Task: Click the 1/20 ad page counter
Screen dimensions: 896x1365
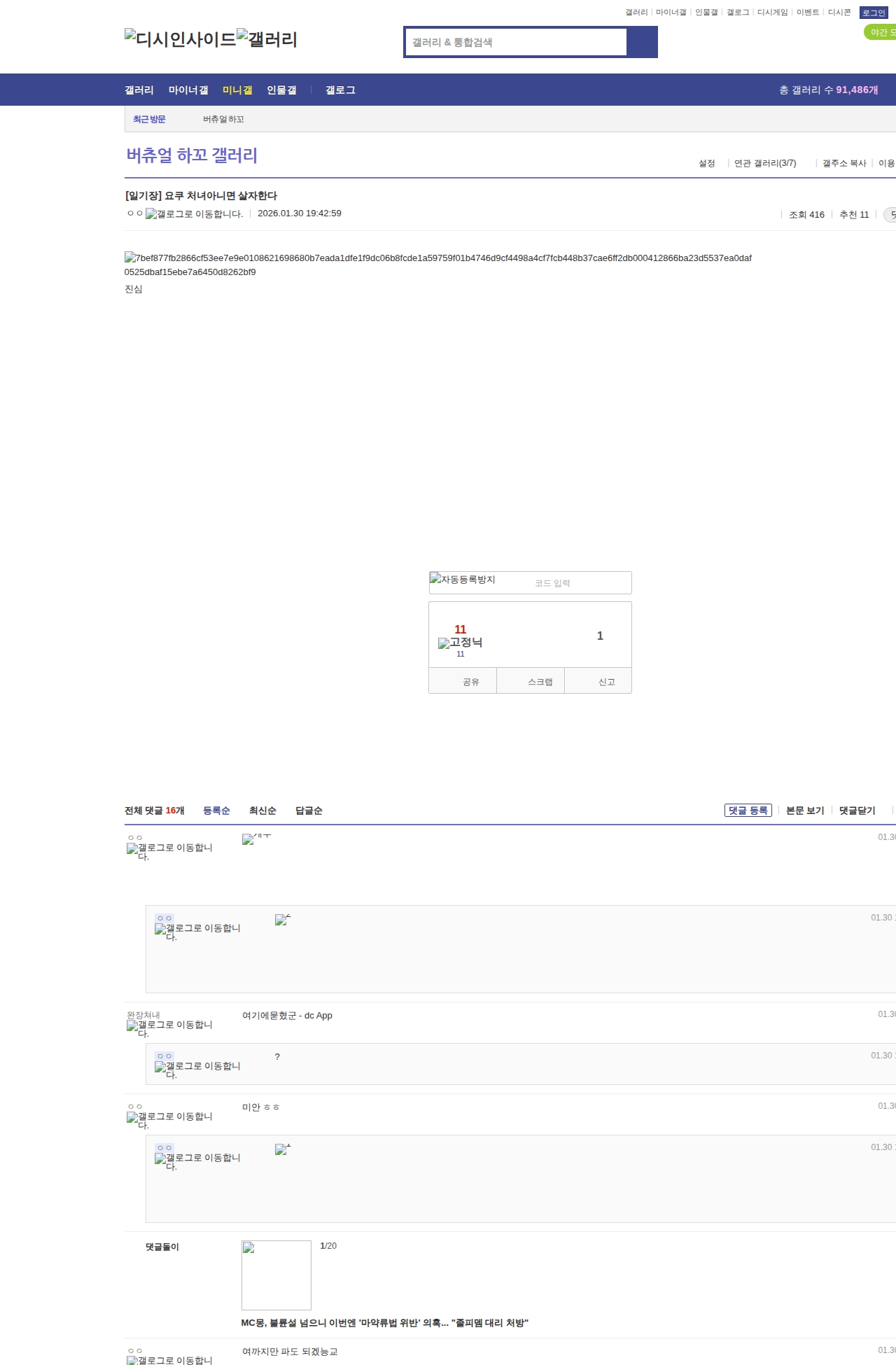Action: pos(328,1246)
